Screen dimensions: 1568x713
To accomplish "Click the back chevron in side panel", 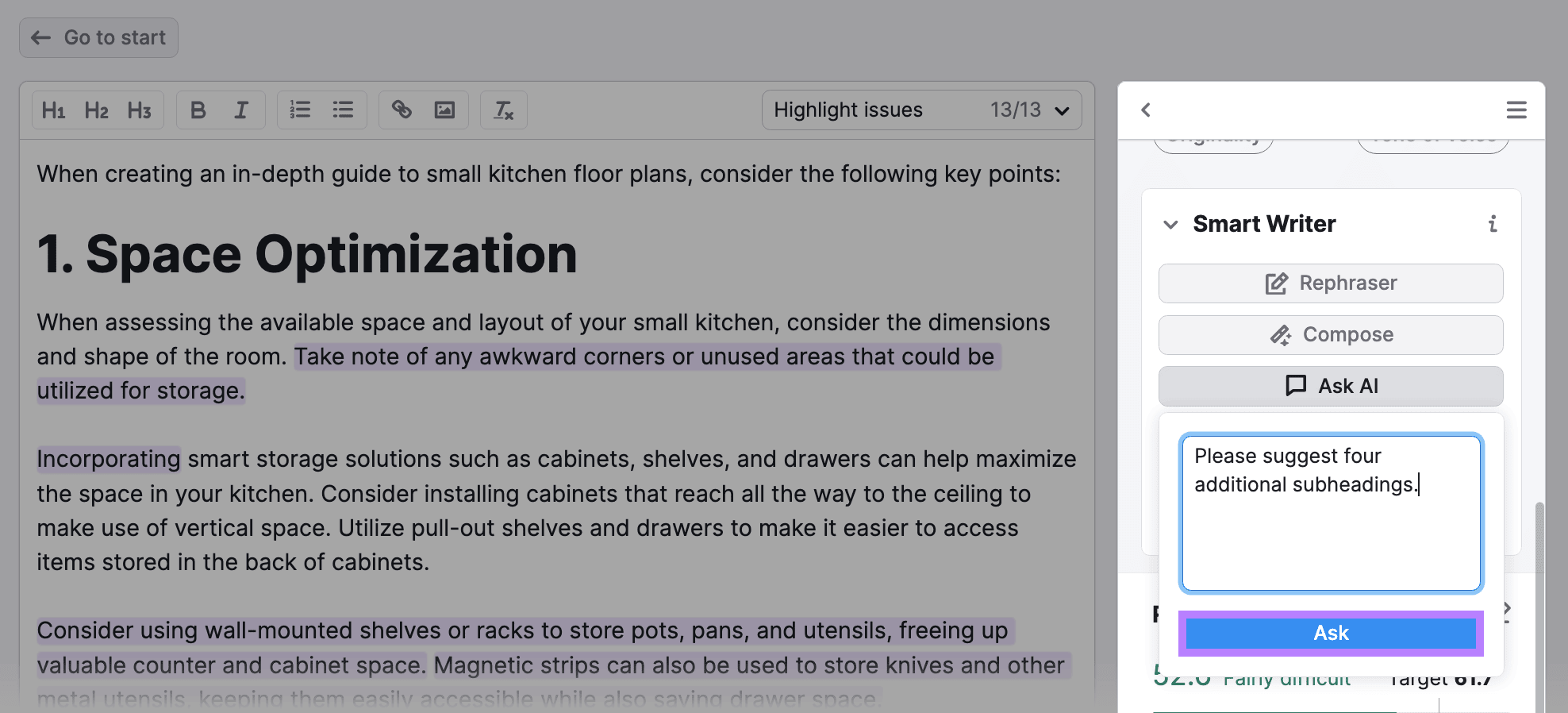I will tap(1146, 110).
